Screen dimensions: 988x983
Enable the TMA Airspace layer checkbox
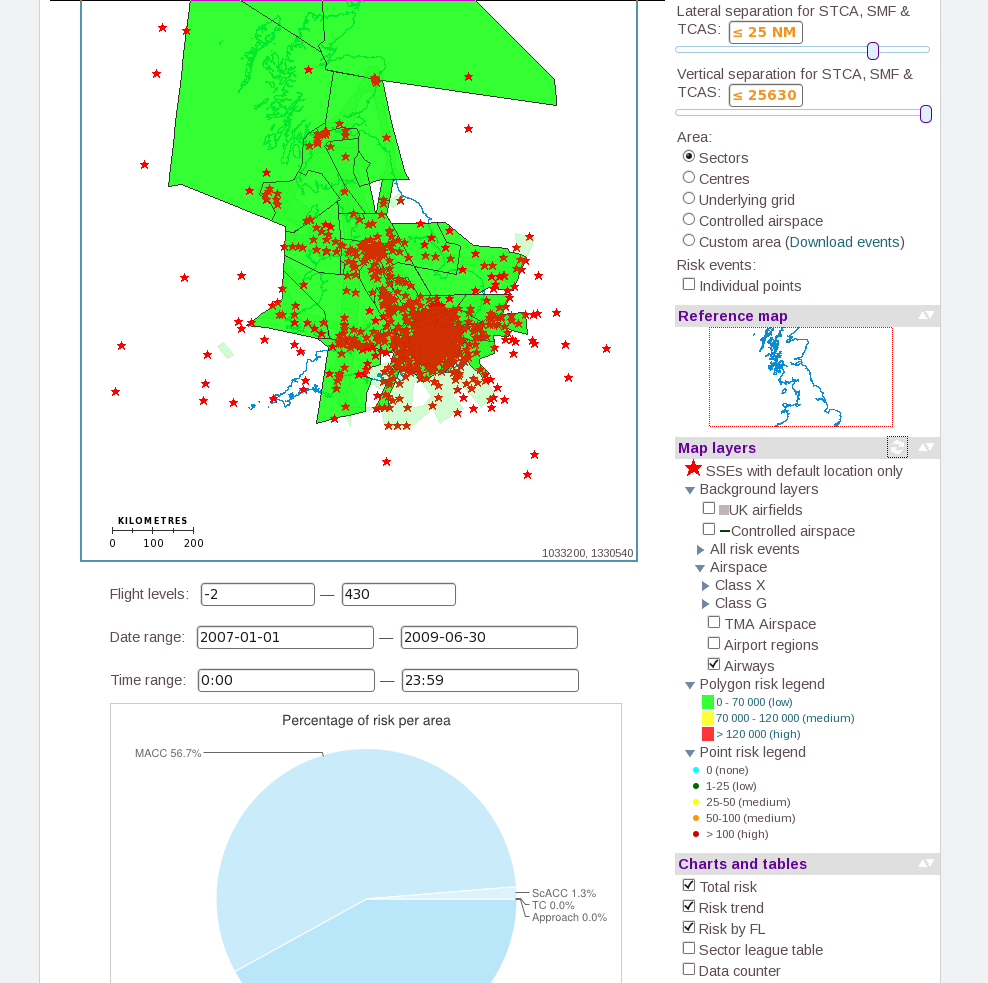[714, 622]
